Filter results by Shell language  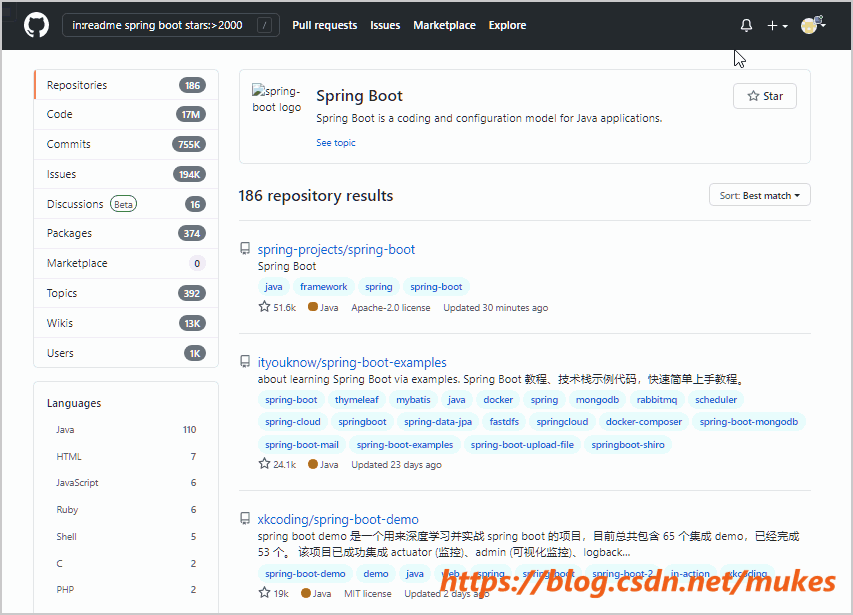126,536
